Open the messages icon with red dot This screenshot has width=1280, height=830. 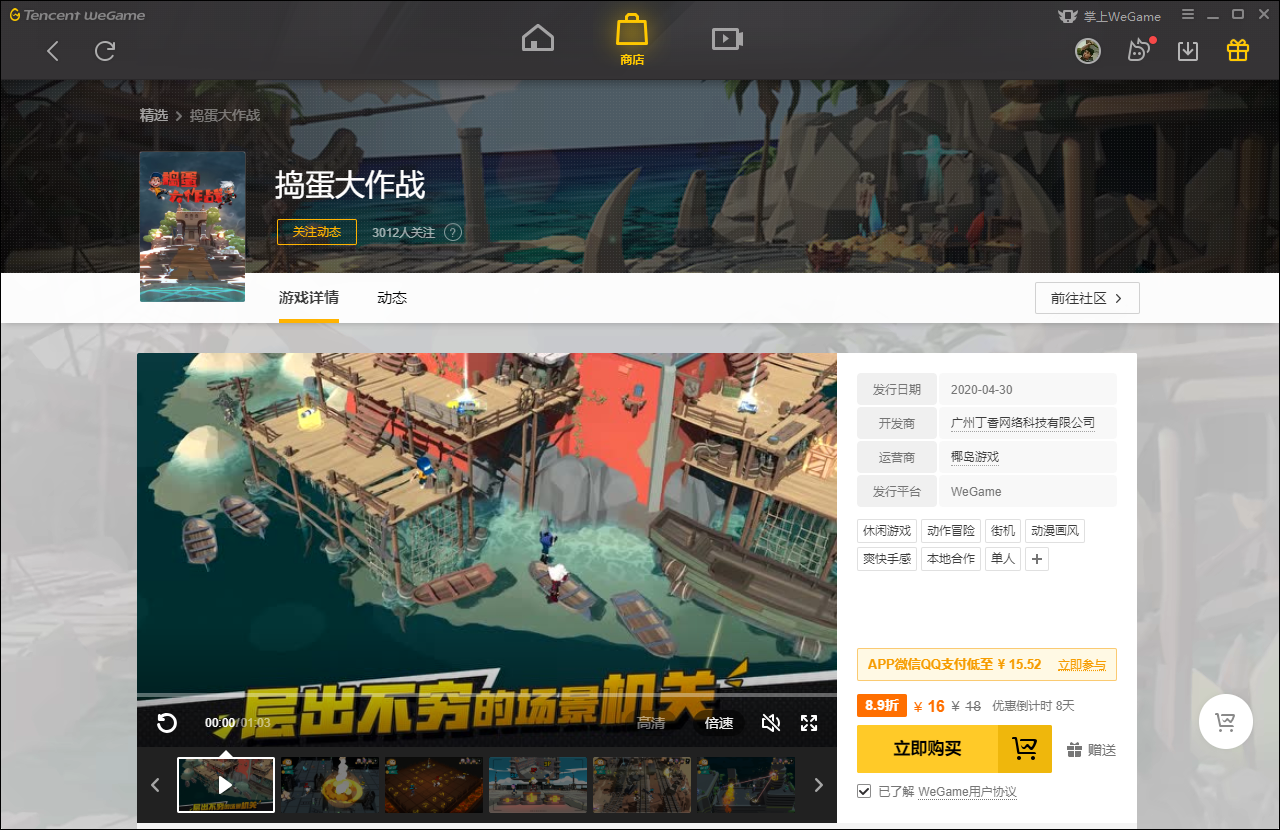[x=1139, y=51]
